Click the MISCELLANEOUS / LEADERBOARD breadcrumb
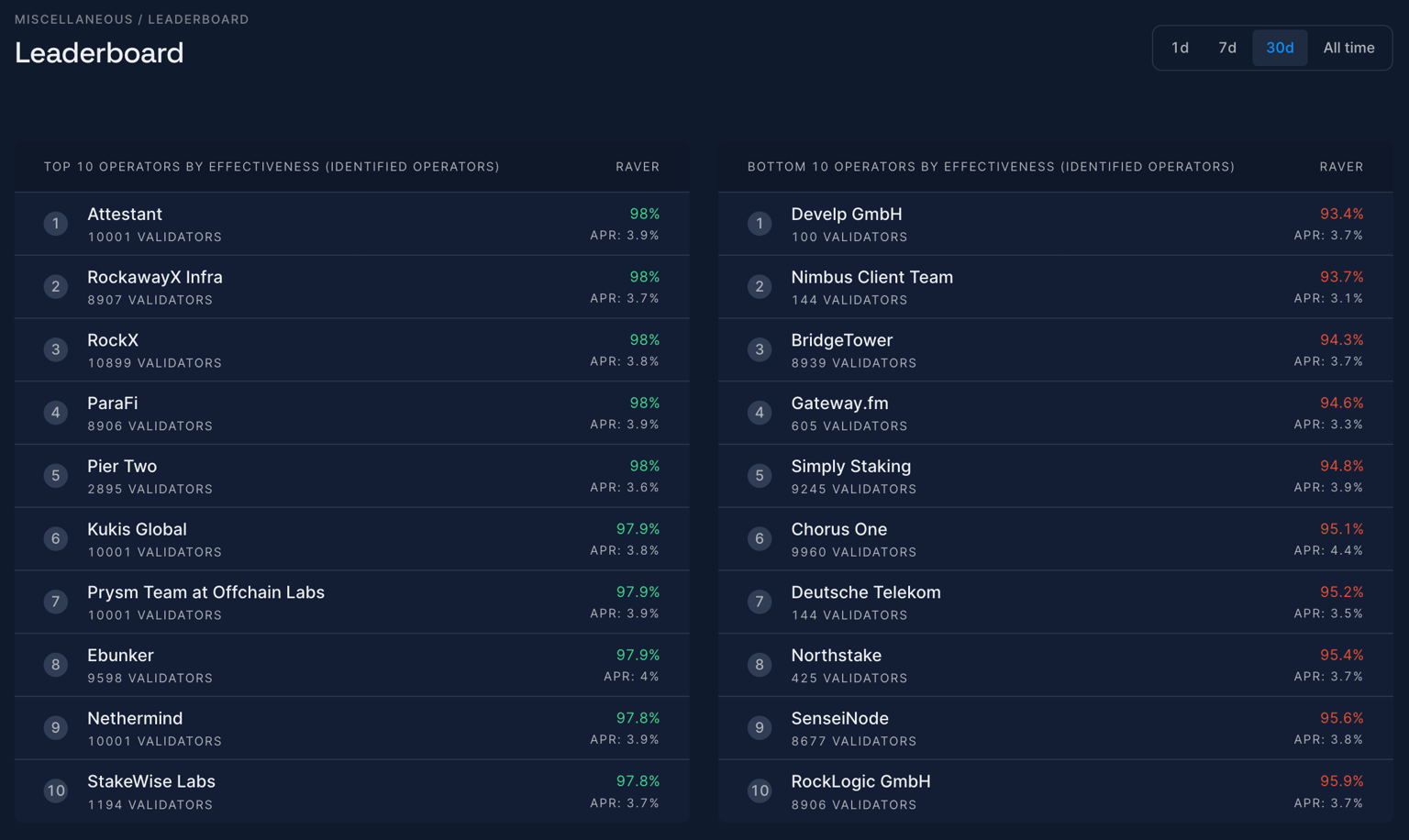The width and height of the screenshot is (1409, 840). pos(132,19)
